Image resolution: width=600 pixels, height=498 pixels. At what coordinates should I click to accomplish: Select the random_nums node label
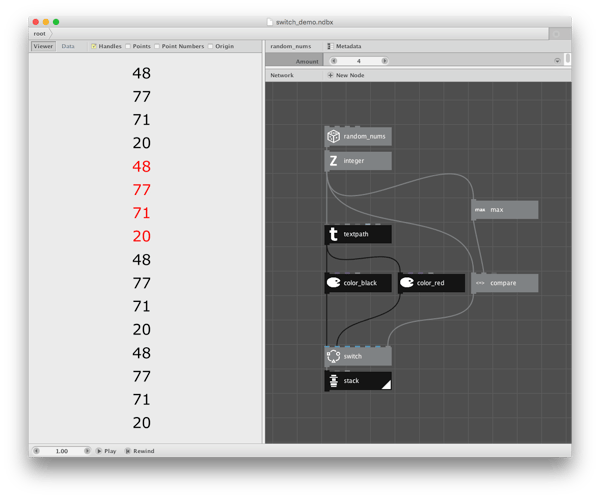coord(364,136)
